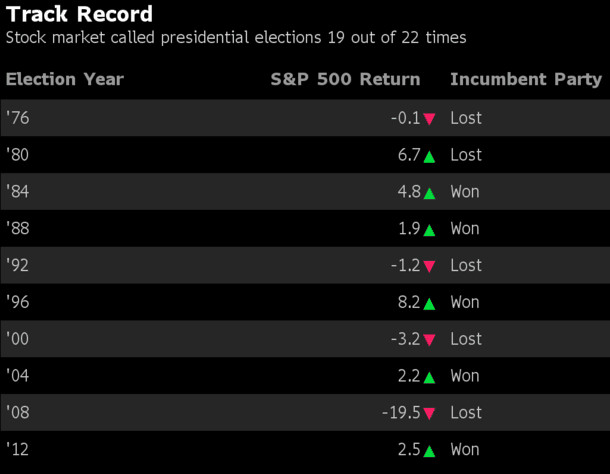Viewport: 610px width, 474px height.
Task: Click the Incumbent Party column header
Action: click(x=526, y=80)
